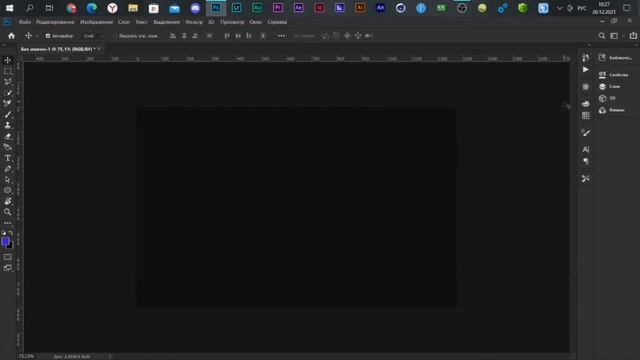Close the Без имени-1 document tab
This screenshot has width=640, height=360.
click(99, 49)
